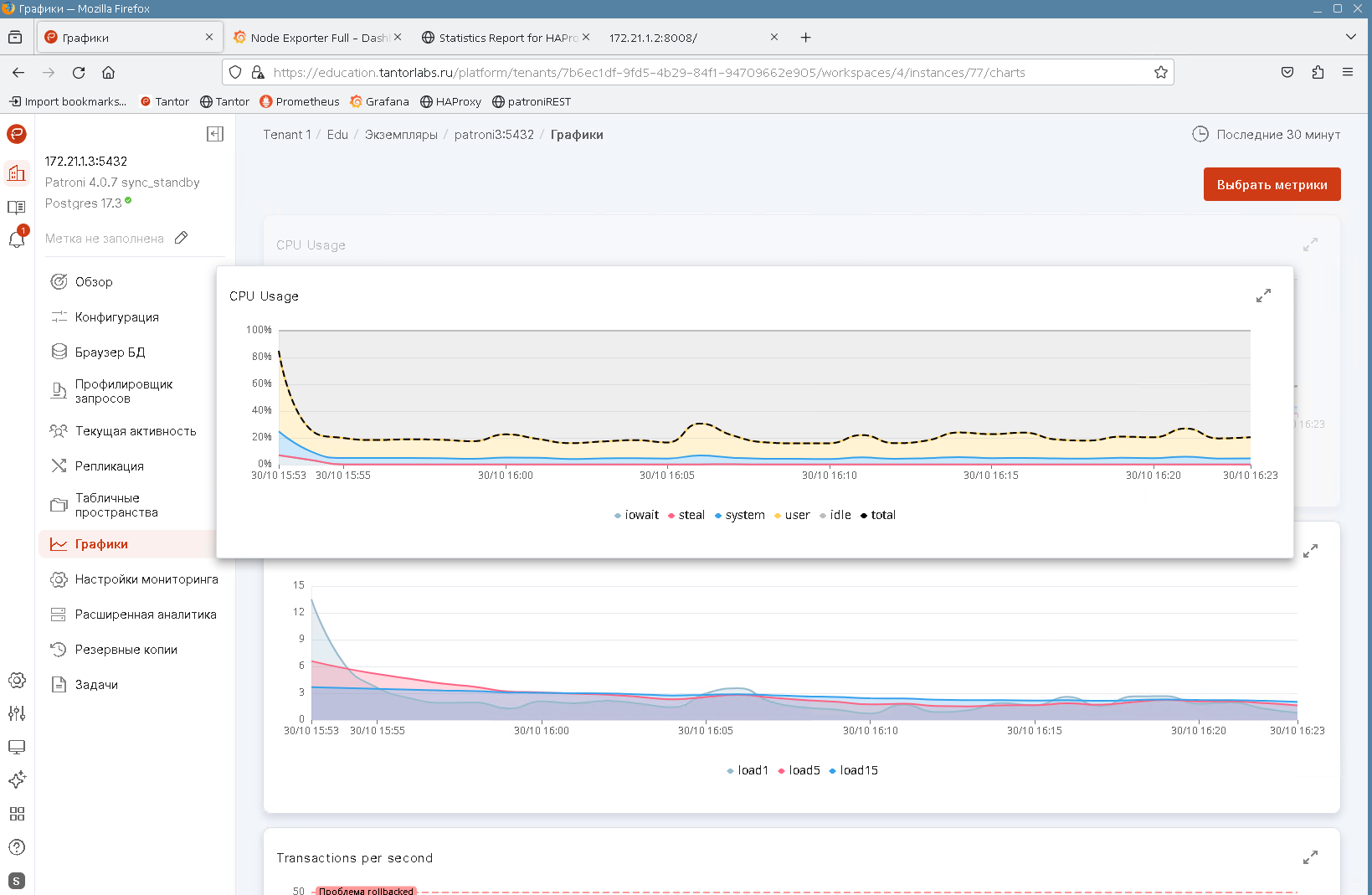This screenshot has width=1372, height=895.
Task: Expand the CPU Usage chart fullscreen
Action: click(1263, 296)
